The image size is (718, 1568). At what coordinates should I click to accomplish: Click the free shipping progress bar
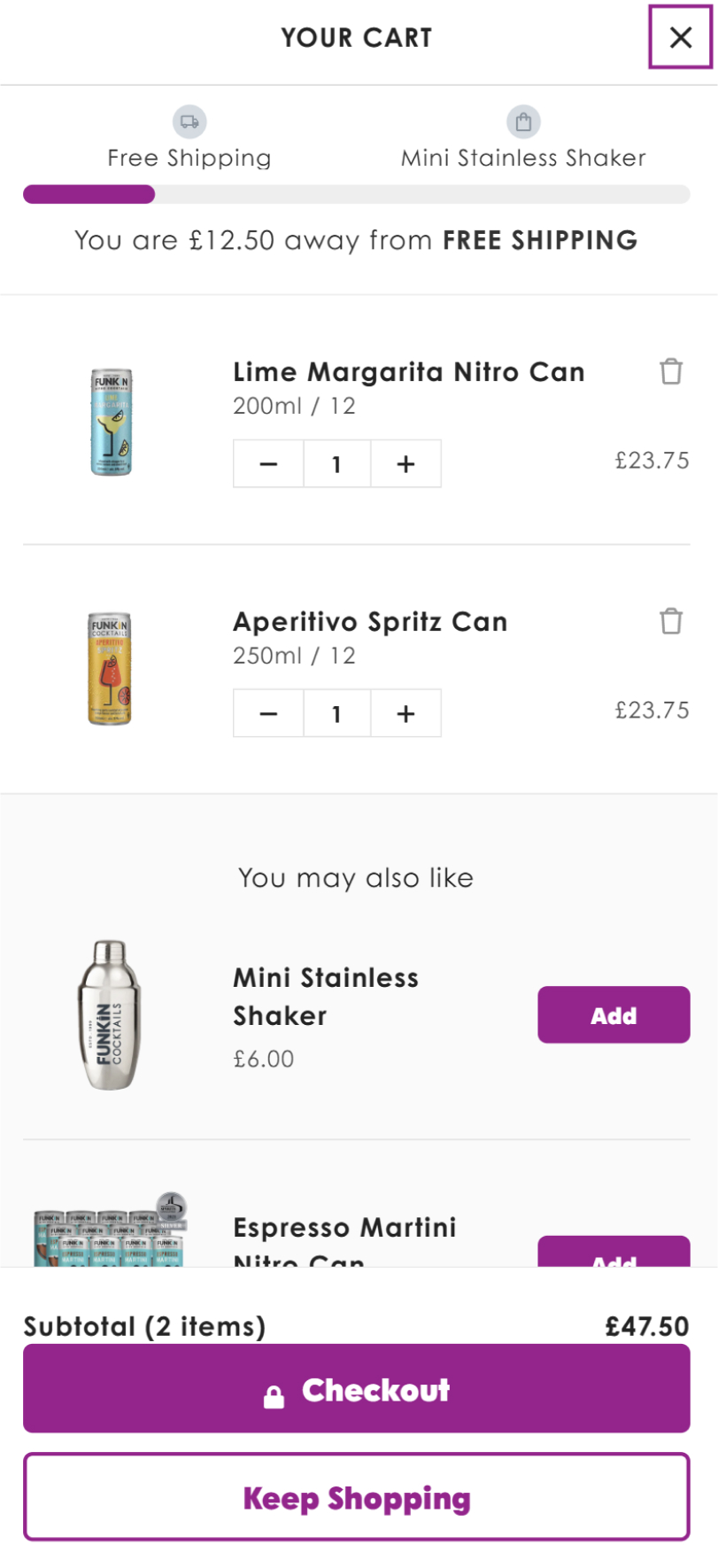(x=356, y=195)
